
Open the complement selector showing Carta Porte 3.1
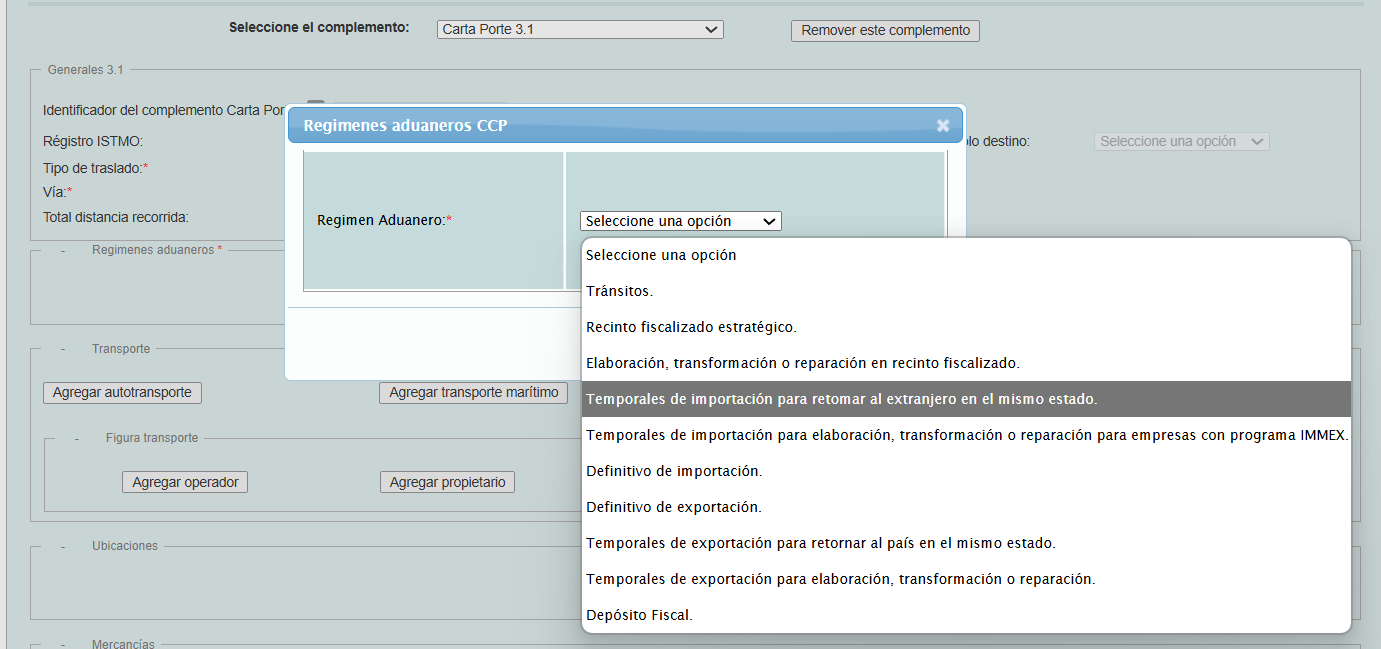[x=580, y=30]
